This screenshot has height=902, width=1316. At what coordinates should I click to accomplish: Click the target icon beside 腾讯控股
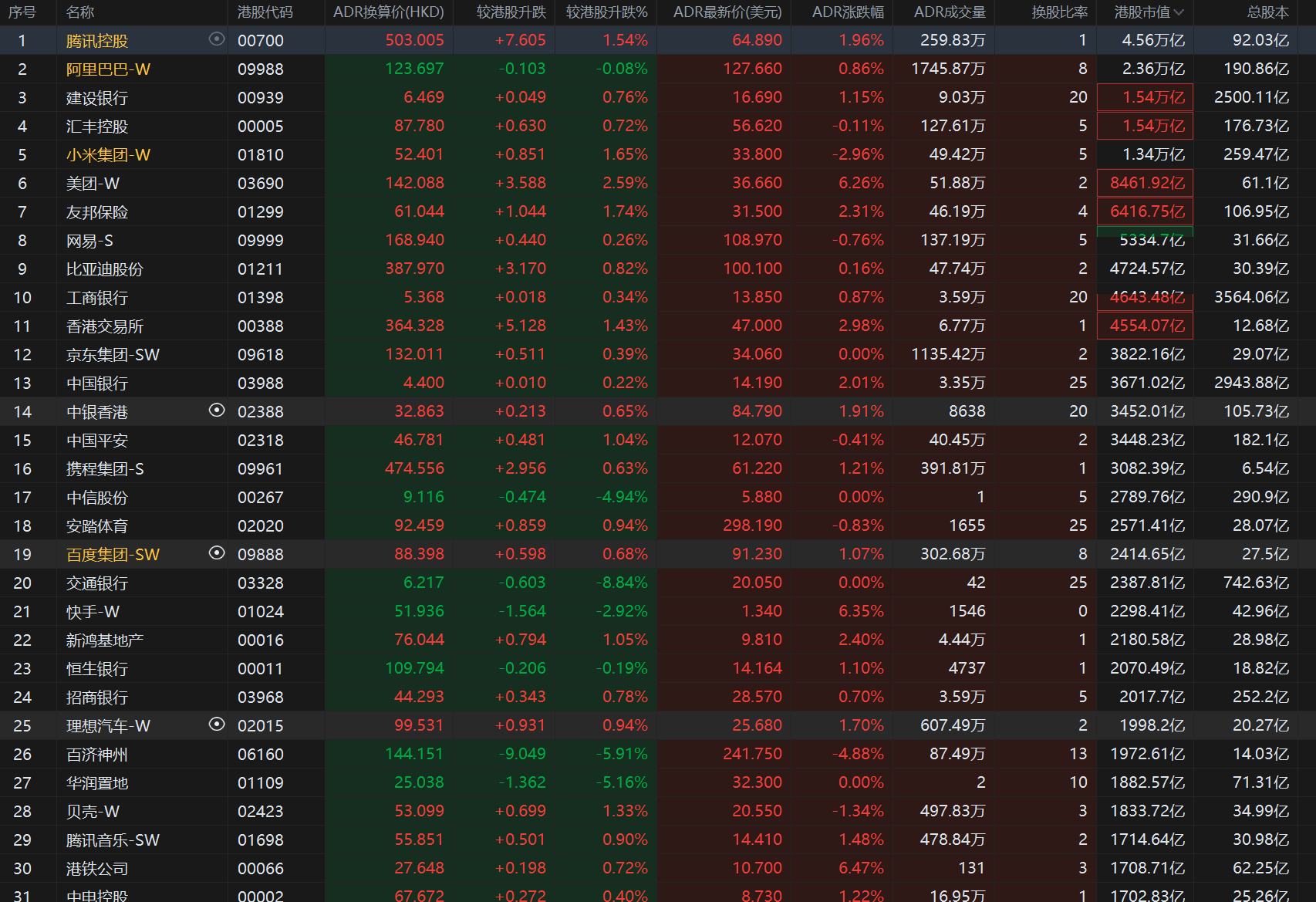[217, 39]
